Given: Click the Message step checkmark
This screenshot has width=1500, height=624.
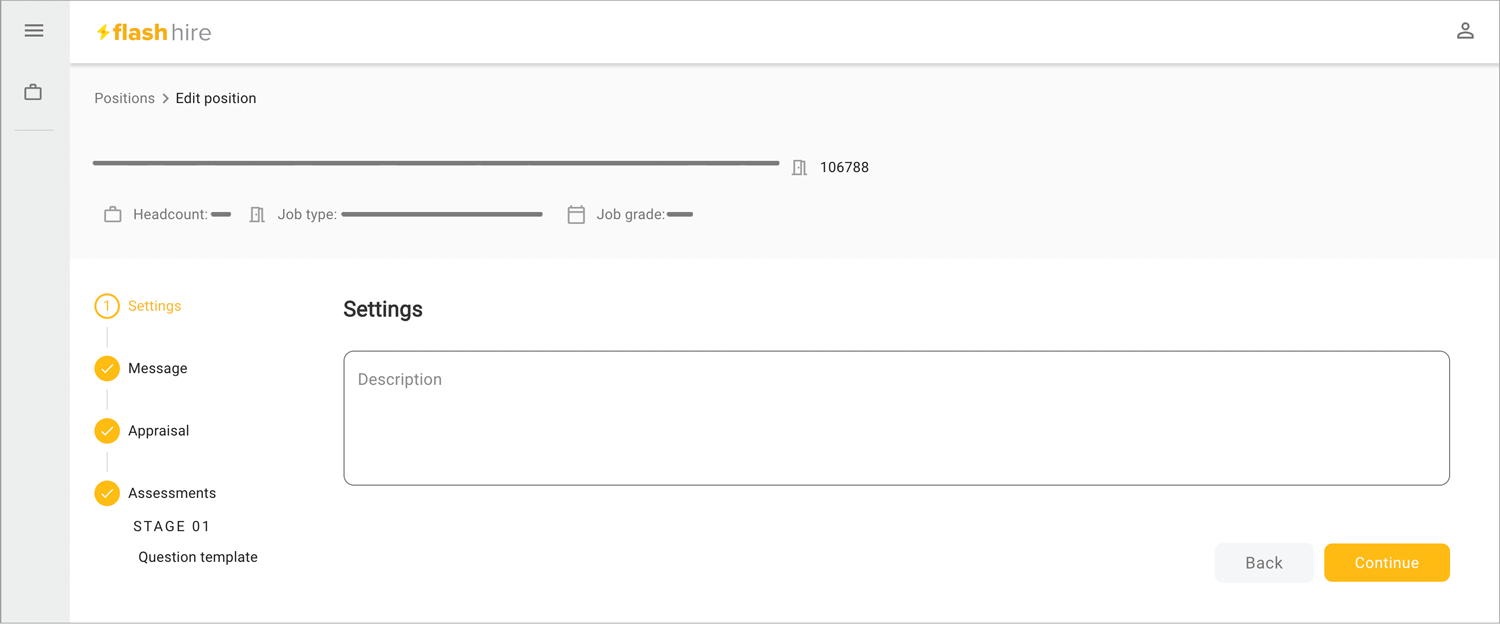Looking at the screenshot, I should 107,368.
